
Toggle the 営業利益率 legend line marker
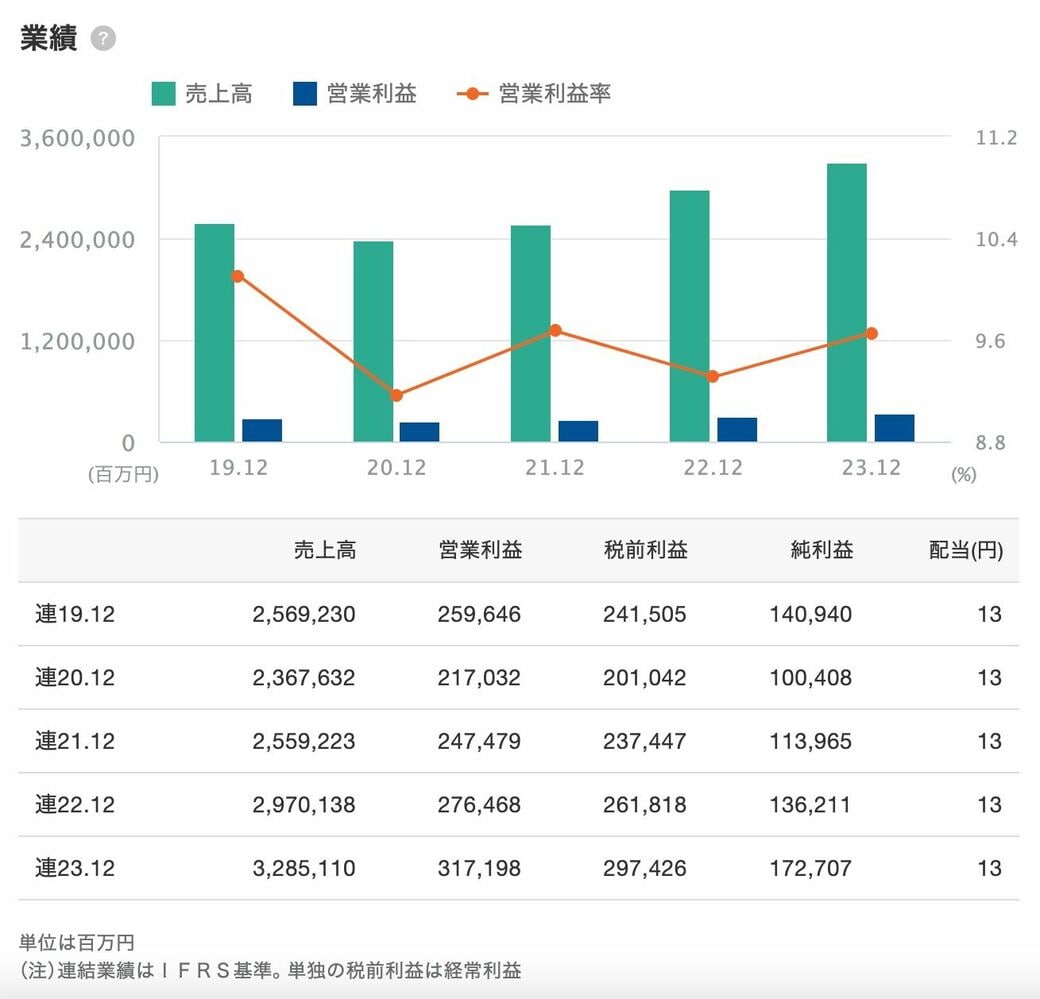pyautogui.click(x=472, y=94)
